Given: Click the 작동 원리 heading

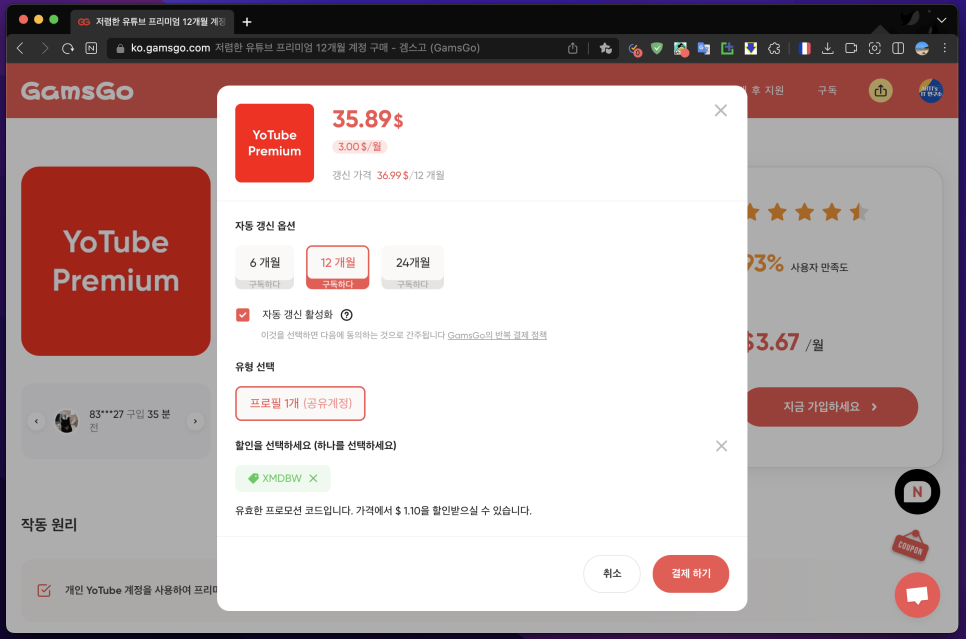Looking at the screenshot, I should [49, 525].
